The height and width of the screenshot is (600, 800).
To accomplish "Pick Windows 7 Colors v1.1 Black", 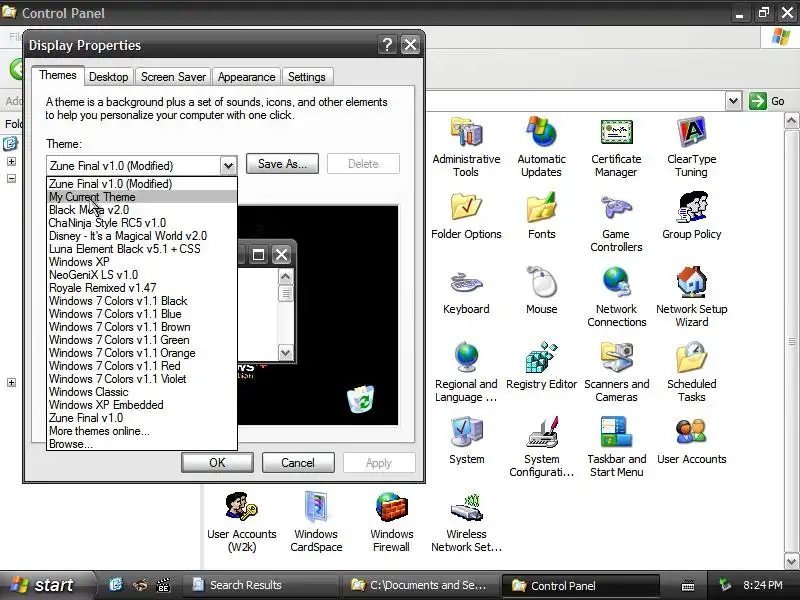I will [142, 301].
